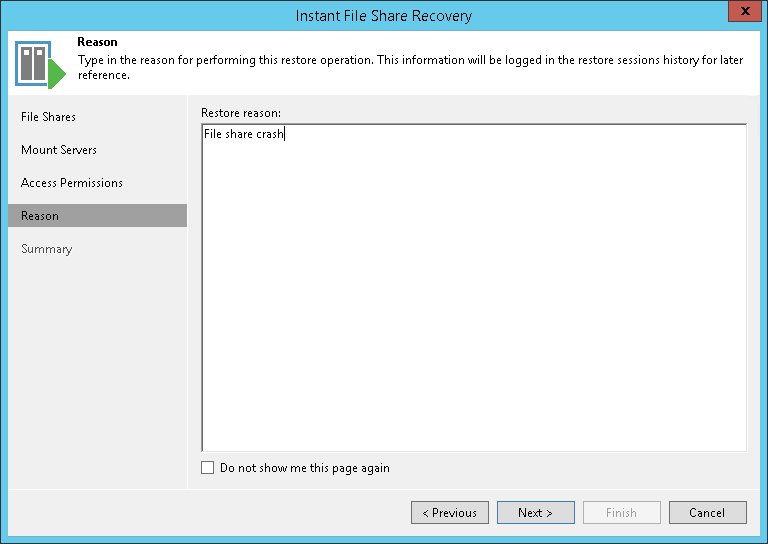
Task: Place cursor after 'File share crash' text
Action: tap(285, 135)
